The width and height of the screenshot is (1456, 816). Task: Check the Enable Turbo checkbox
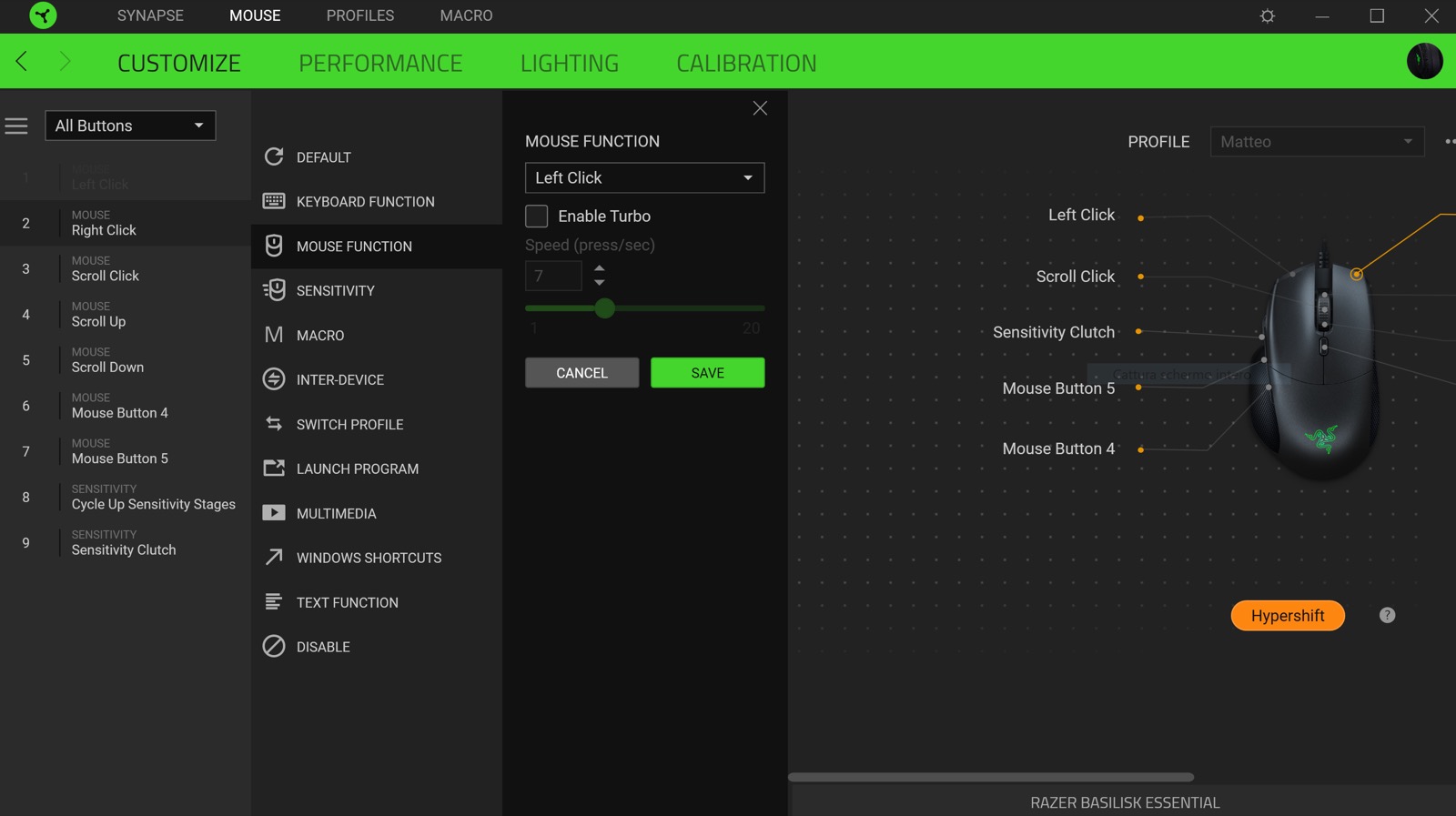(537, 216)
